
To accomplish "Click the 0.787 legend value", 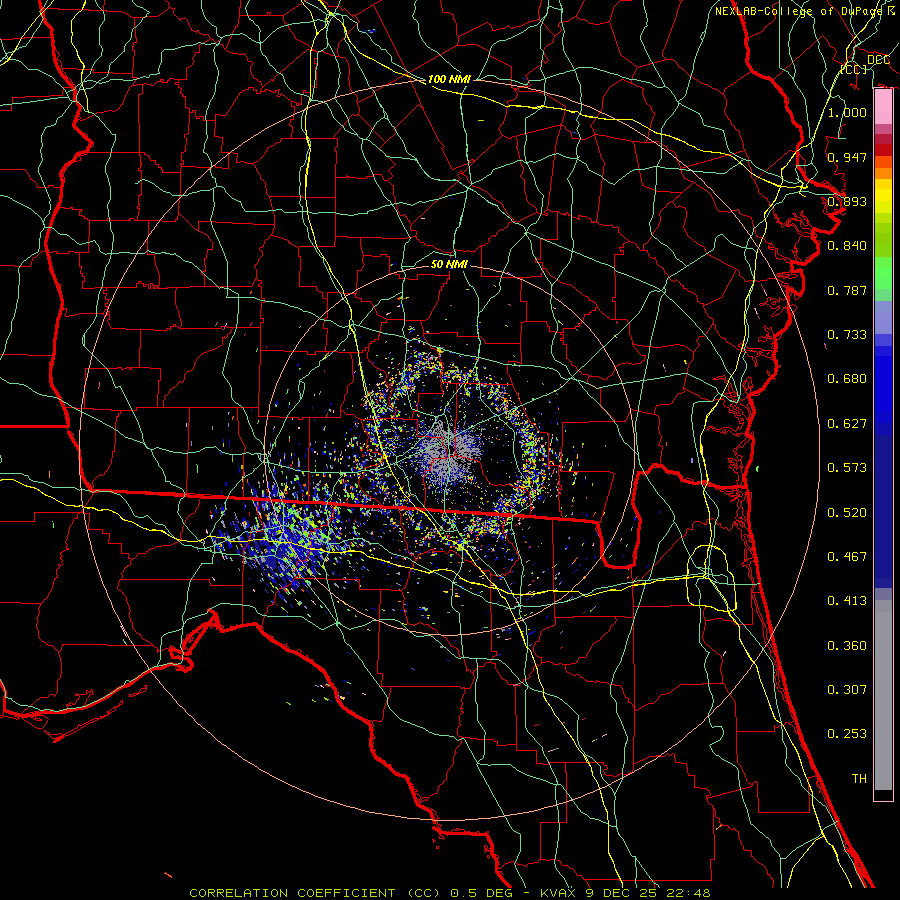I will [x=847, y=290].
